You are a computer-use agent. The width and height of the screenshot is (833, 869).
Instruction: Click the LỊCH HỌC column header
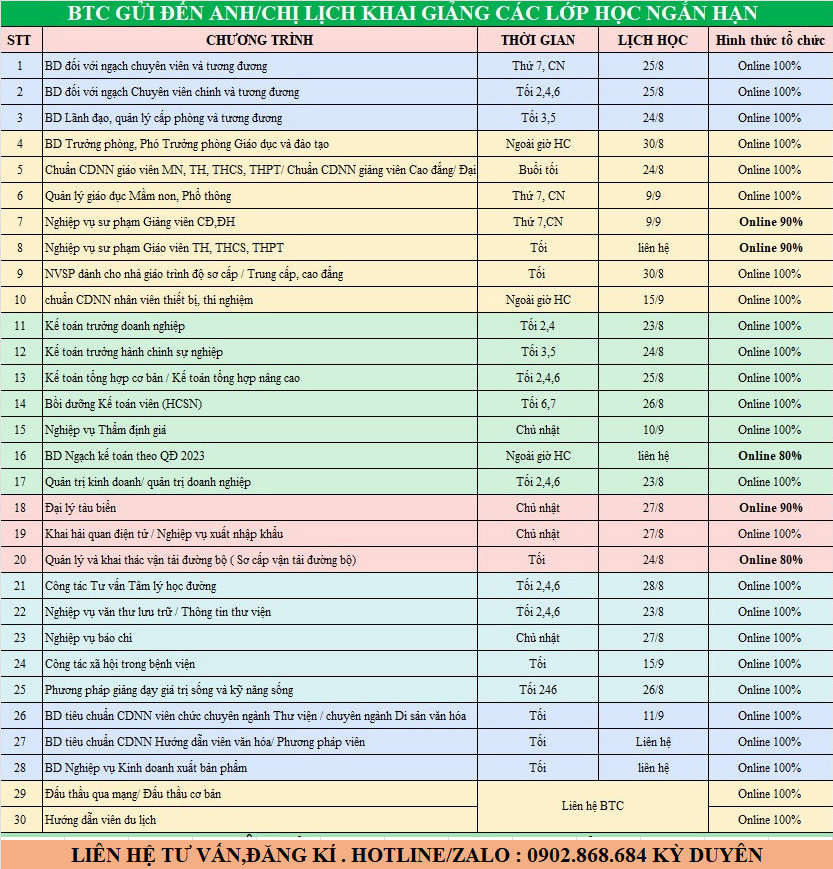click(x=652, y=40)
